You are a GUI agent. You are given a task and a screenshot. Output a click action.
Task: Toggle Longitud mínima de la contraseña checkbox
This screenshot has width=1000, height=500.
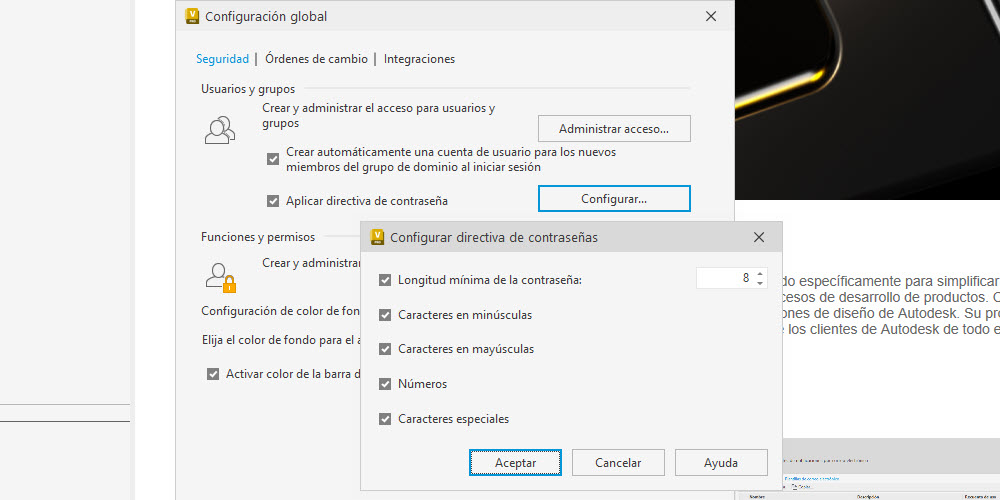pos(385,279)
